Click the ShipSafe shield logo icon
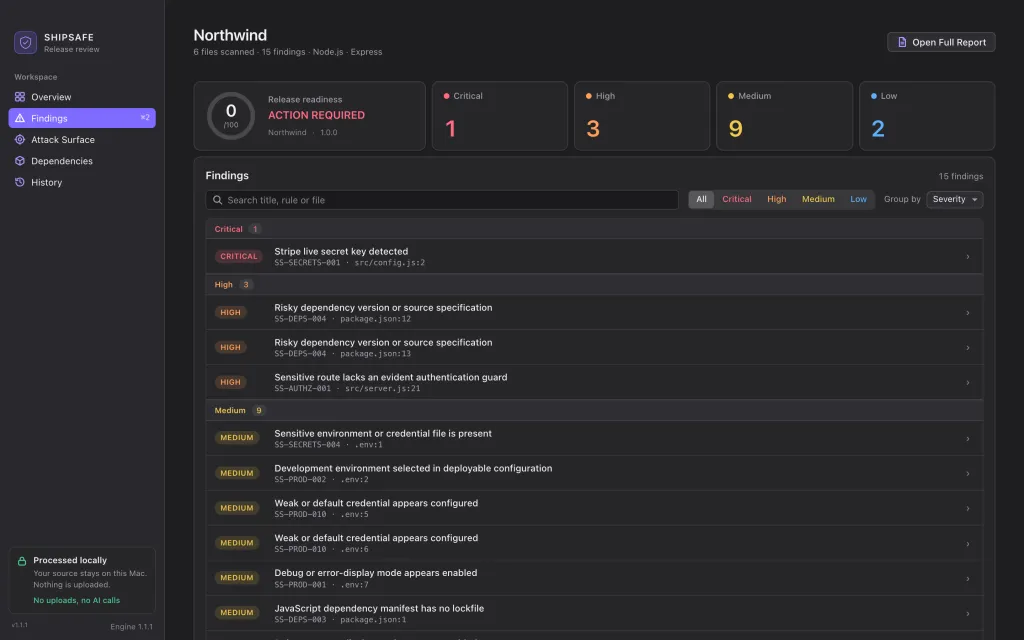This screenshot has width=1024, height=640. pos(25,42)
